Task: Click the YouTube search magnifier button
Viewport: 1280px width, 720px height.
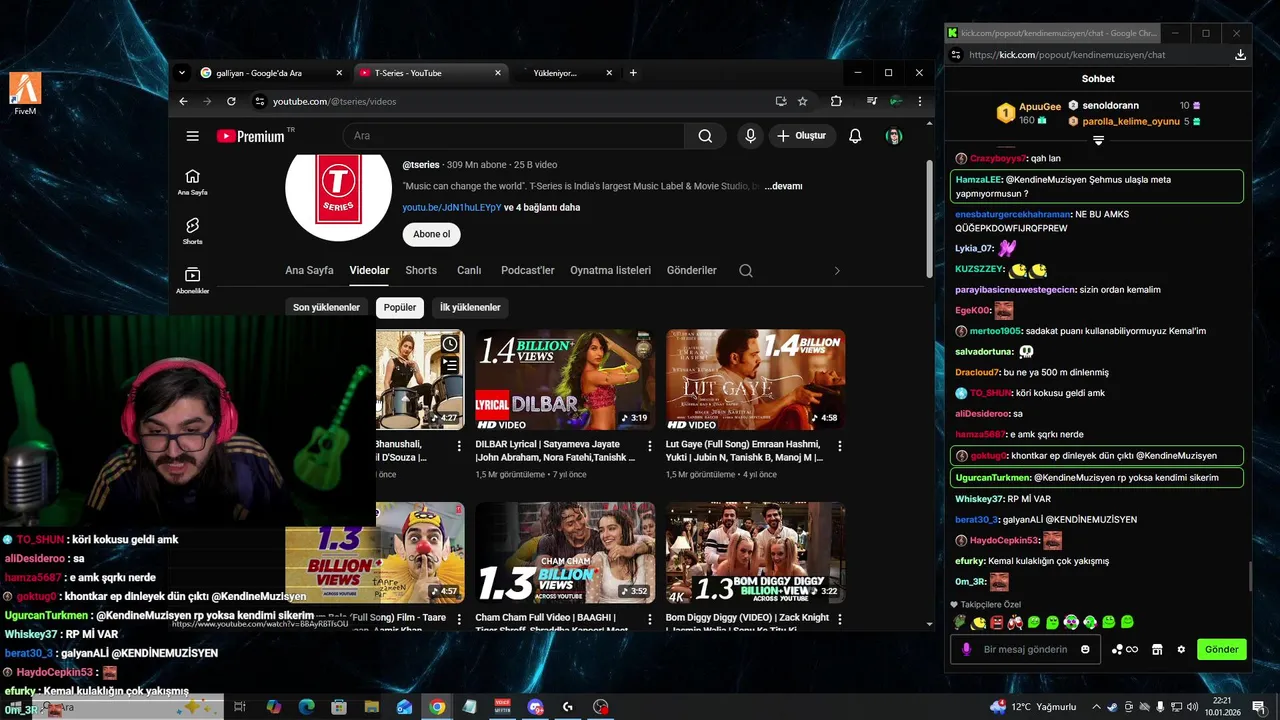Action: coord(705,136)
